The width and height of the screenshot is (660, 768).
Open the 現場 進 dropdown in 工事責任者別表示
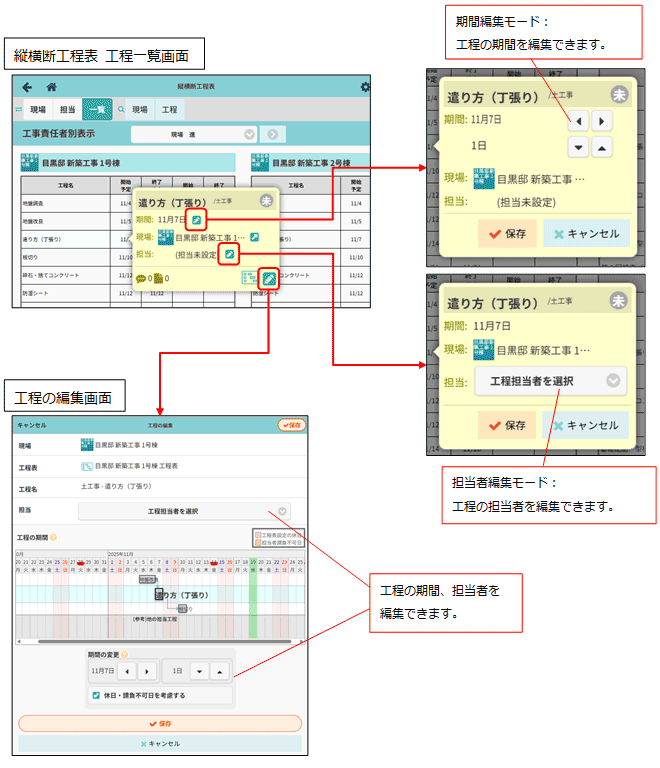(194, 133)
